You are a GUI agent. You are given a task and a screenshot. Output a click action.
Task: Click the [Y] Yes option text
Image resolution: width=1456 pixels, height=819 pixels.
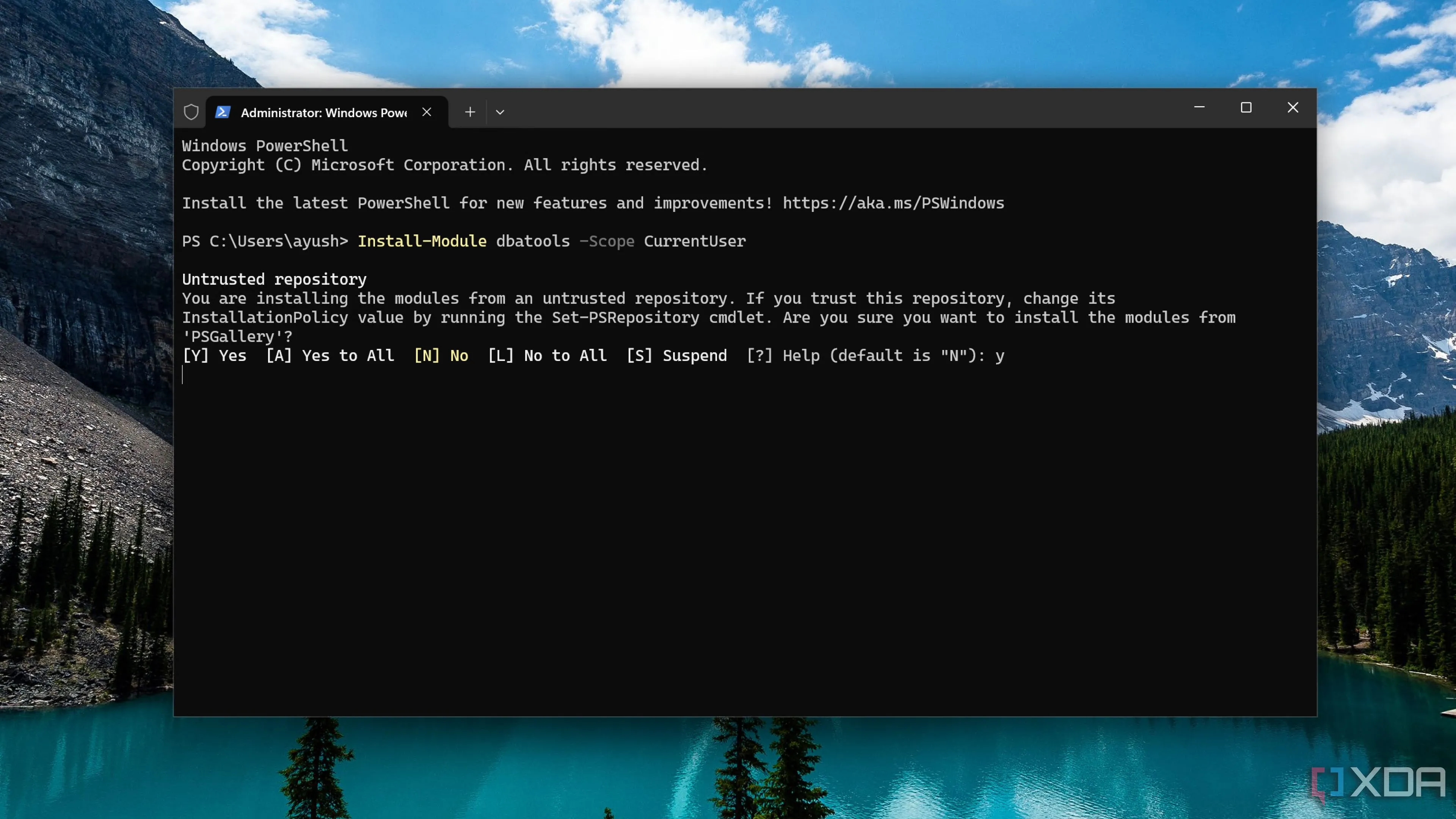214,356
